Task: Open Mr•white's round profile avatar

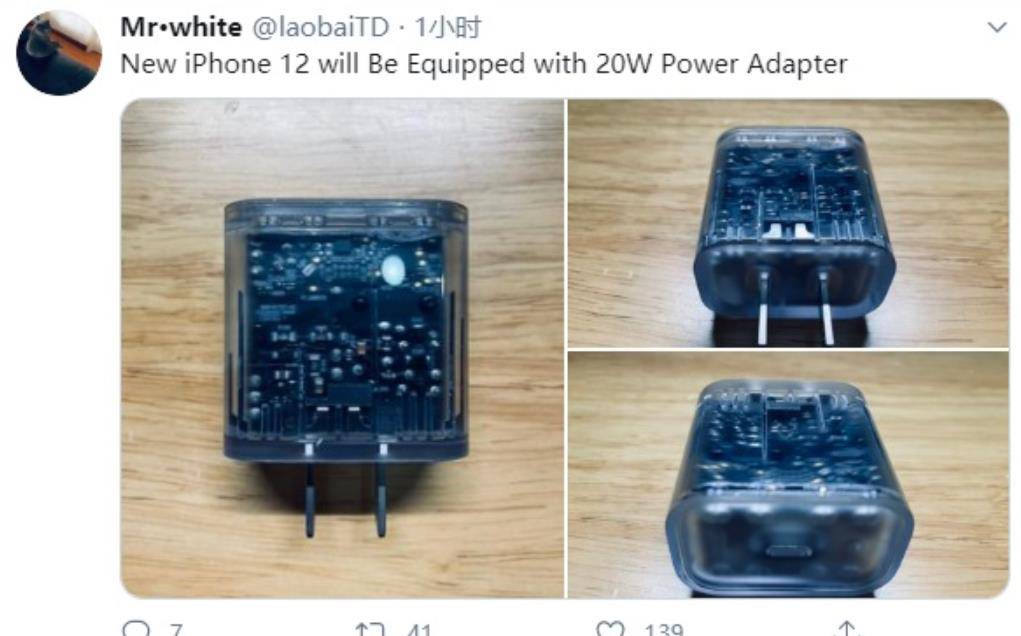Action: (x=59, y=53)
